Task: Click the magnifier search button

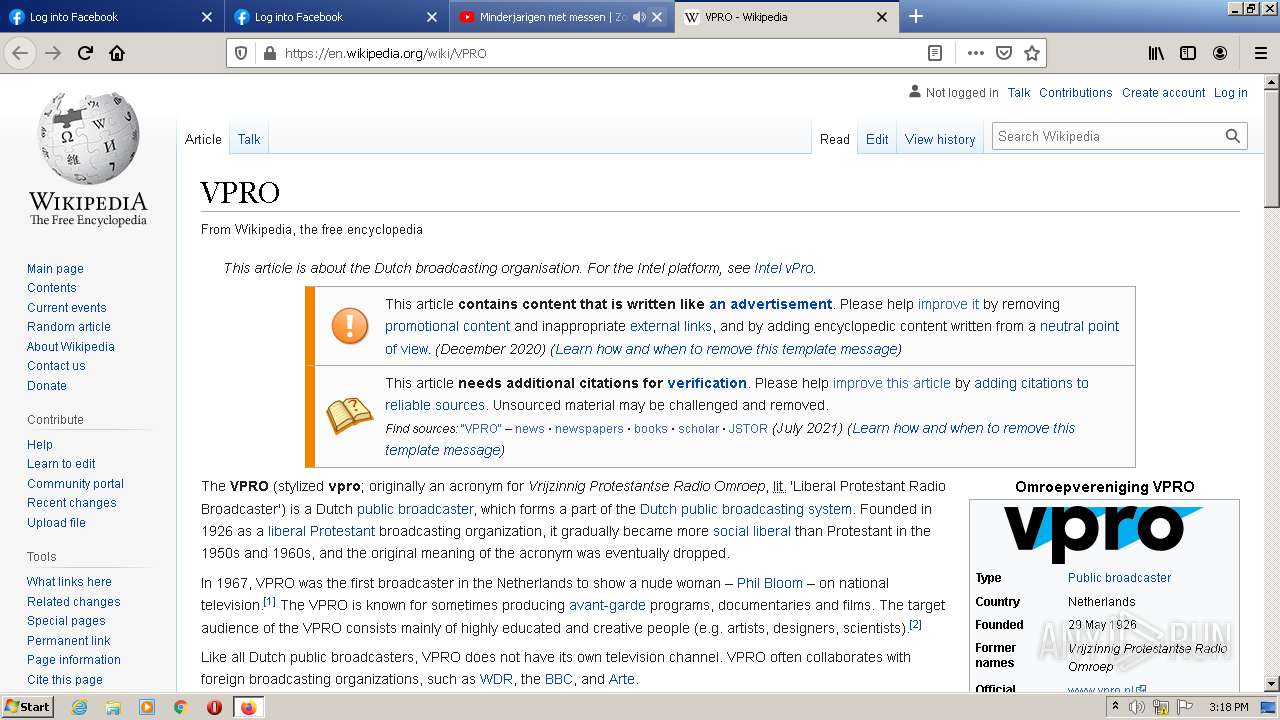Action: [1233, 136]
